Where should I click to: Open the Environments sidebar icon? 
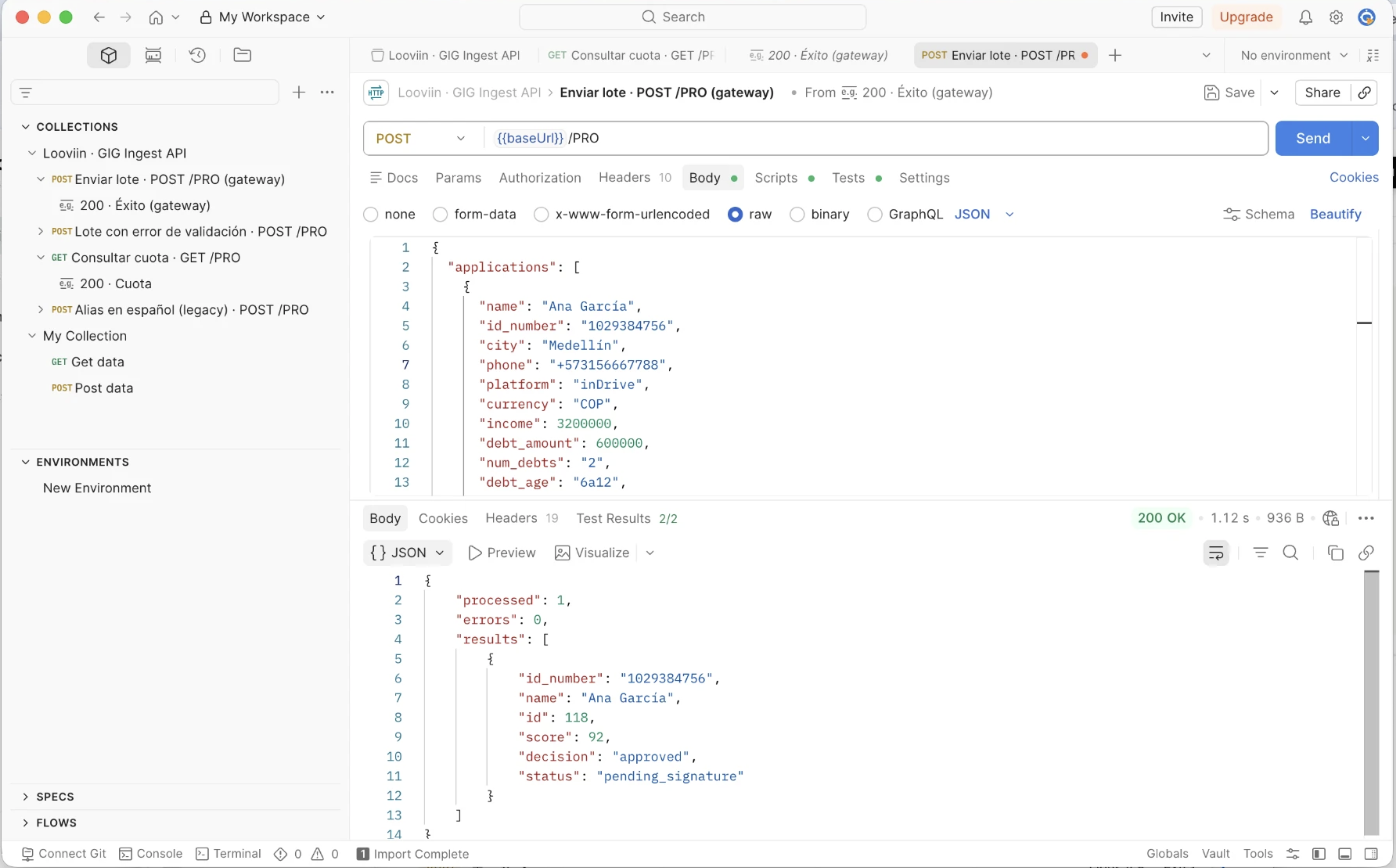point(153,56)
